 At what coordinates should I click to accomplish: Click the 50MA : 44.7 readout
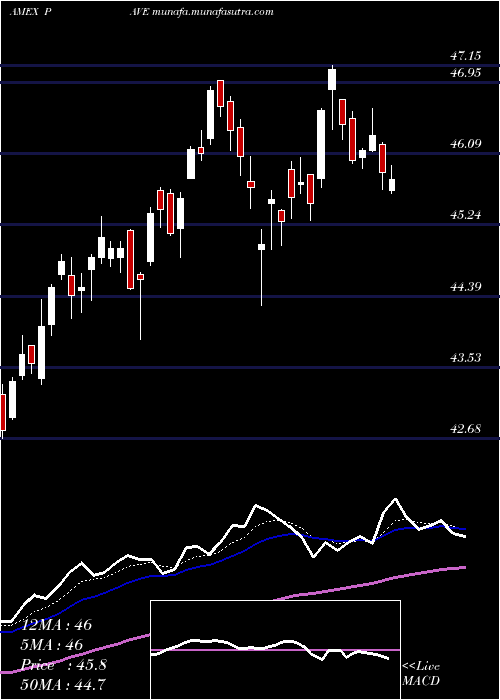[61, 684]
